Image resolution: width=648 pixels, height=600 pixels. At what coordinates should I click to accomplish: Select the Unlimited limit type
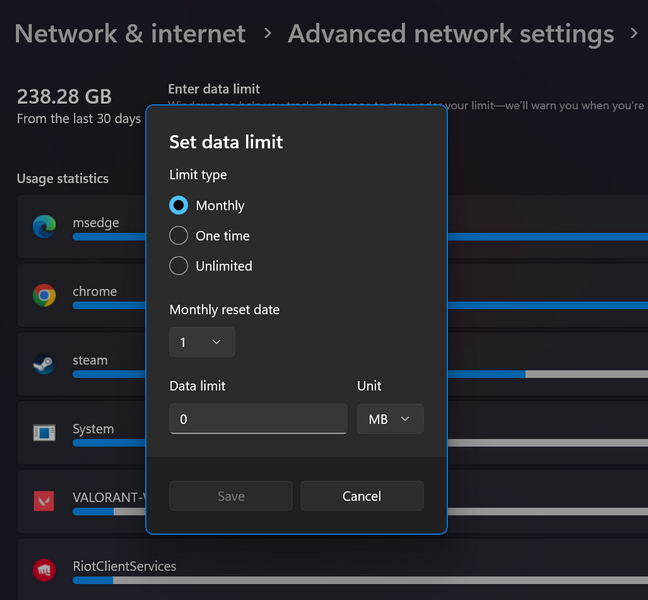(179, 266)
